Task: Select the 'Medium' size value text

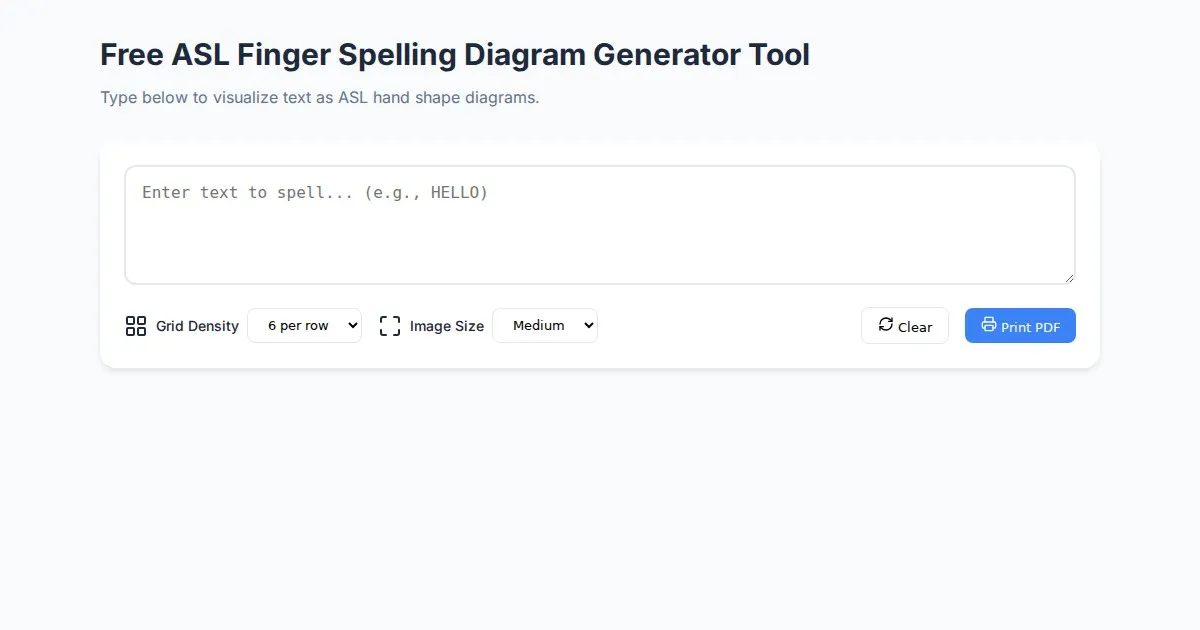Action: 538,326
